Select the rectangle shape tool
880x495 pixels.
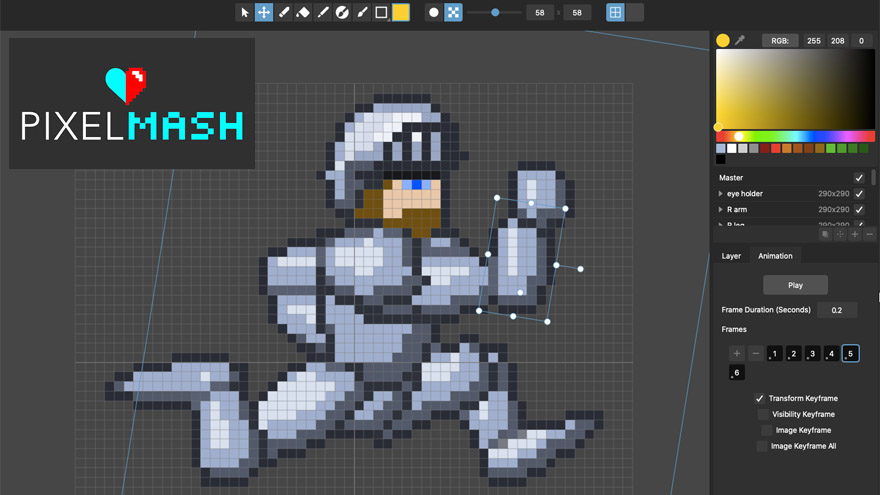pyautogui.click(x=381, y=12)
